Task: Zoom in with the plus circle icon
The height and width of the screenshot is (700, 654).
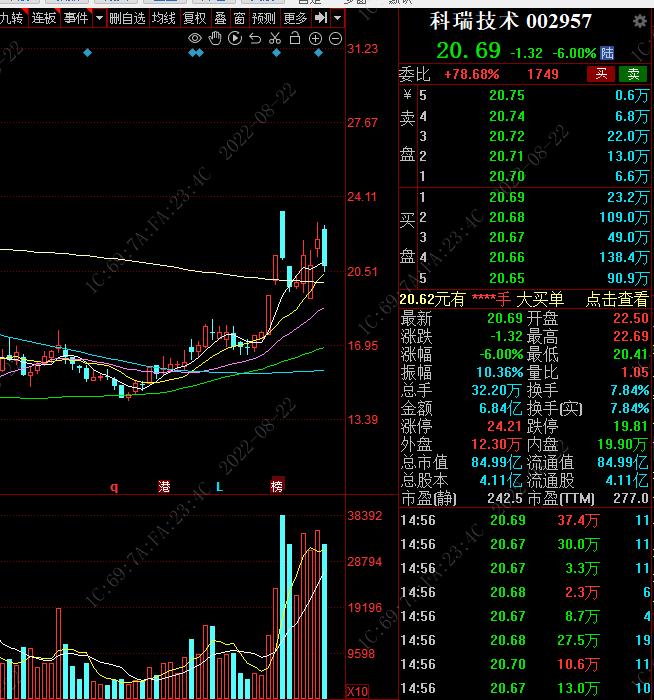Action: [x=315, y=39]
